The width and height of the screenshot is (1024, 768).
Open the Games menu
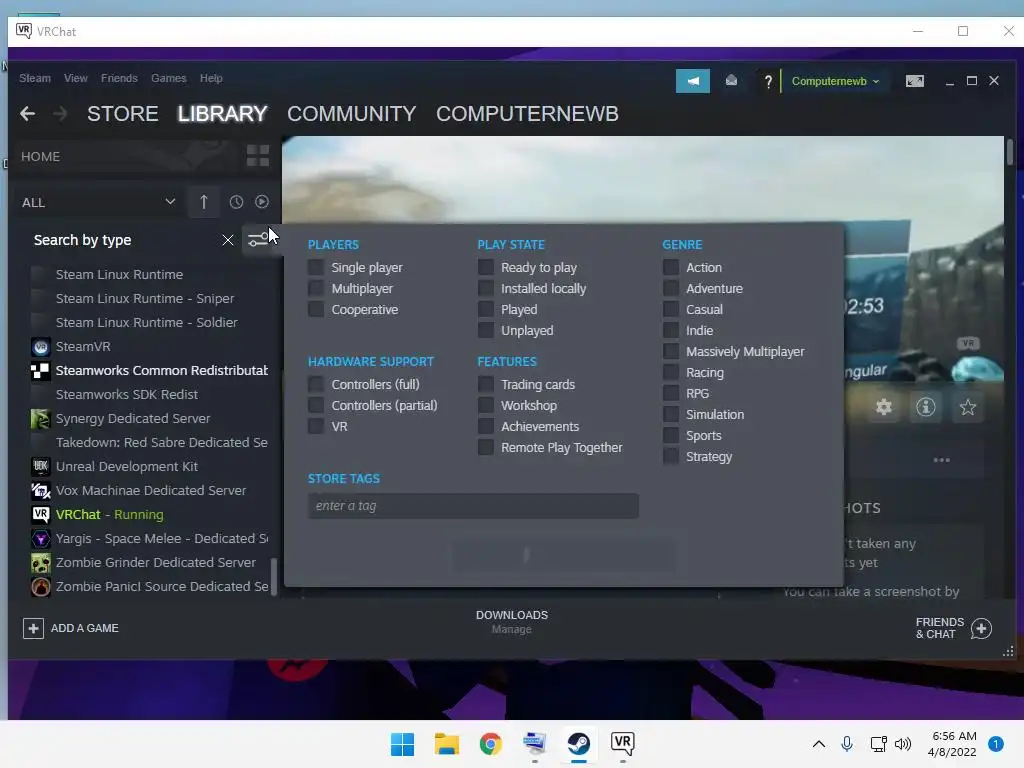[168, 78]
